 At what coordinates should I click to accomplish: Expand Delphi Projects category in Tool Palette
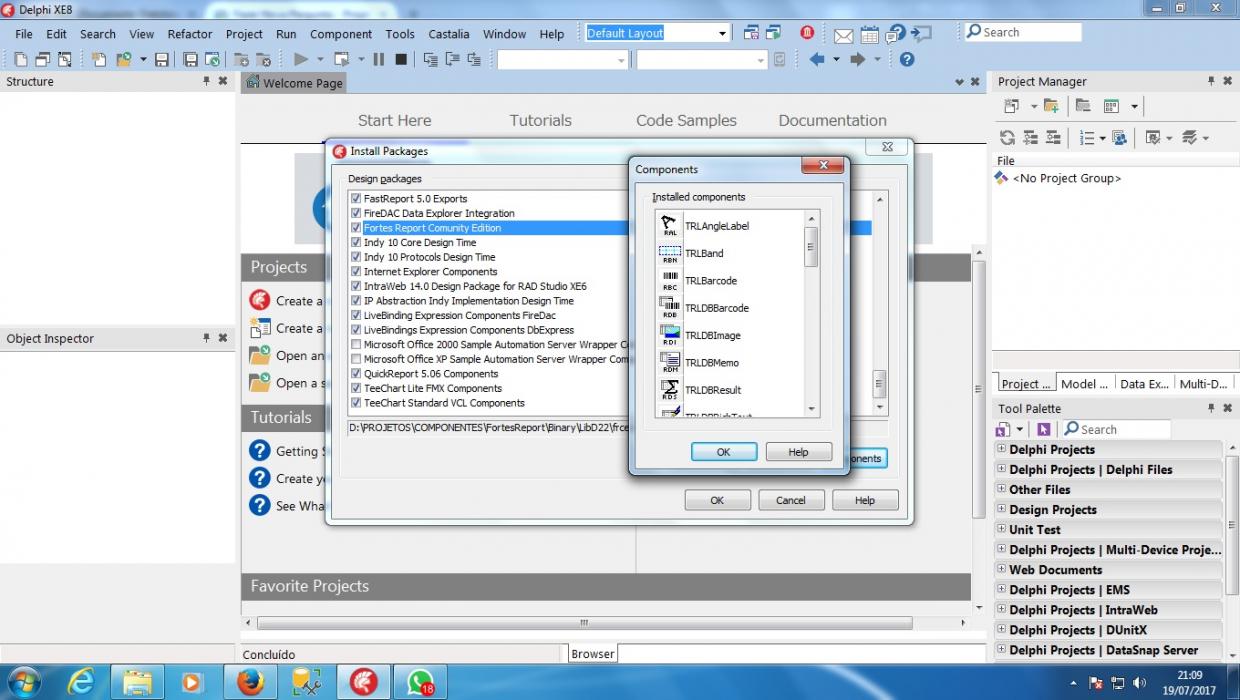point(1001,449)
